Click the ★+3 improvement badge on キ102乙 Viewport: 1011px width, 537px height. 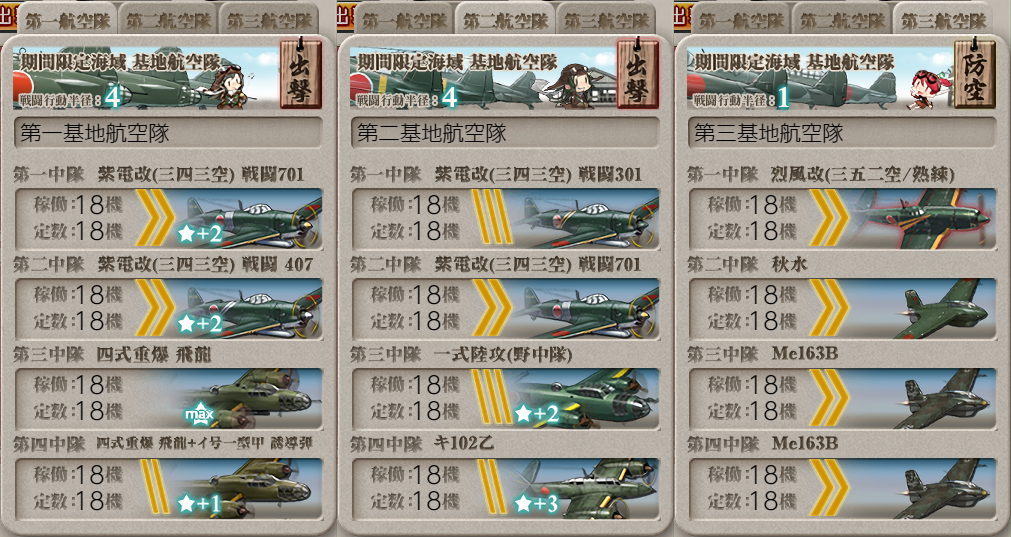pos(536,503)
